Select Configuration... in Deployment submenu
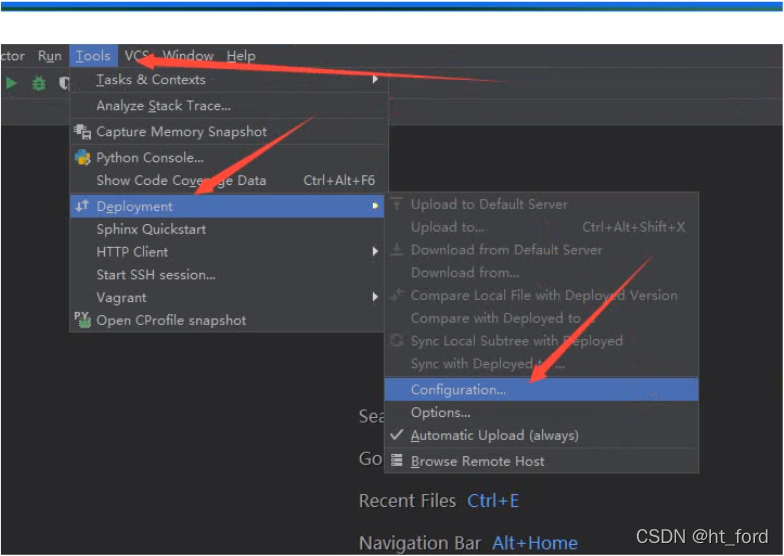This screenshot has height=556, width=784. click(542, 390)
